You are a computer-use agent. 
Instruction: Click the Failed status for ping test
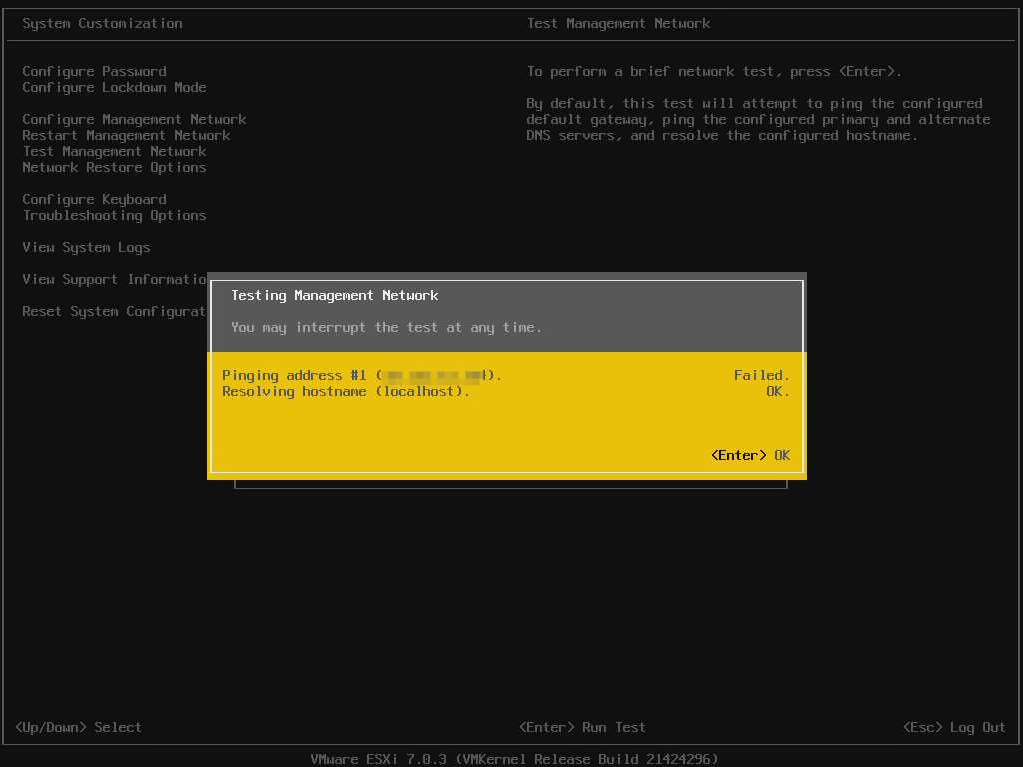(x=761, y=375)
